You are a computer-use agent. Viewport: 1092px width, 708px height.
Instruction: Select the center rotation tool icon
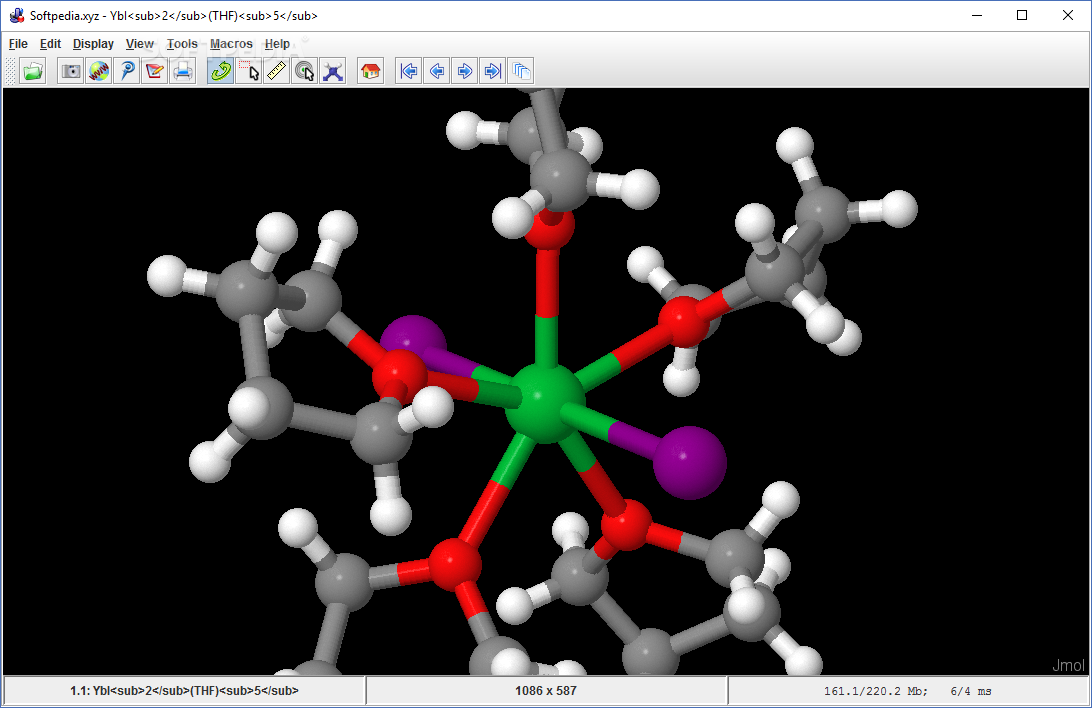(304, 71)
